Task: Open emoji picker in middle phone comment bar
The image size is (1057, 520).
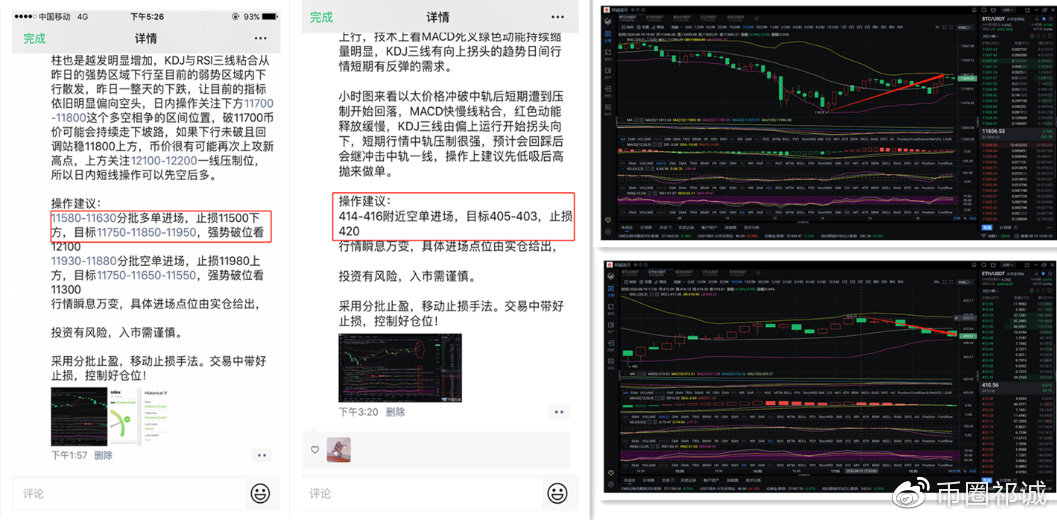Action: 557,493
